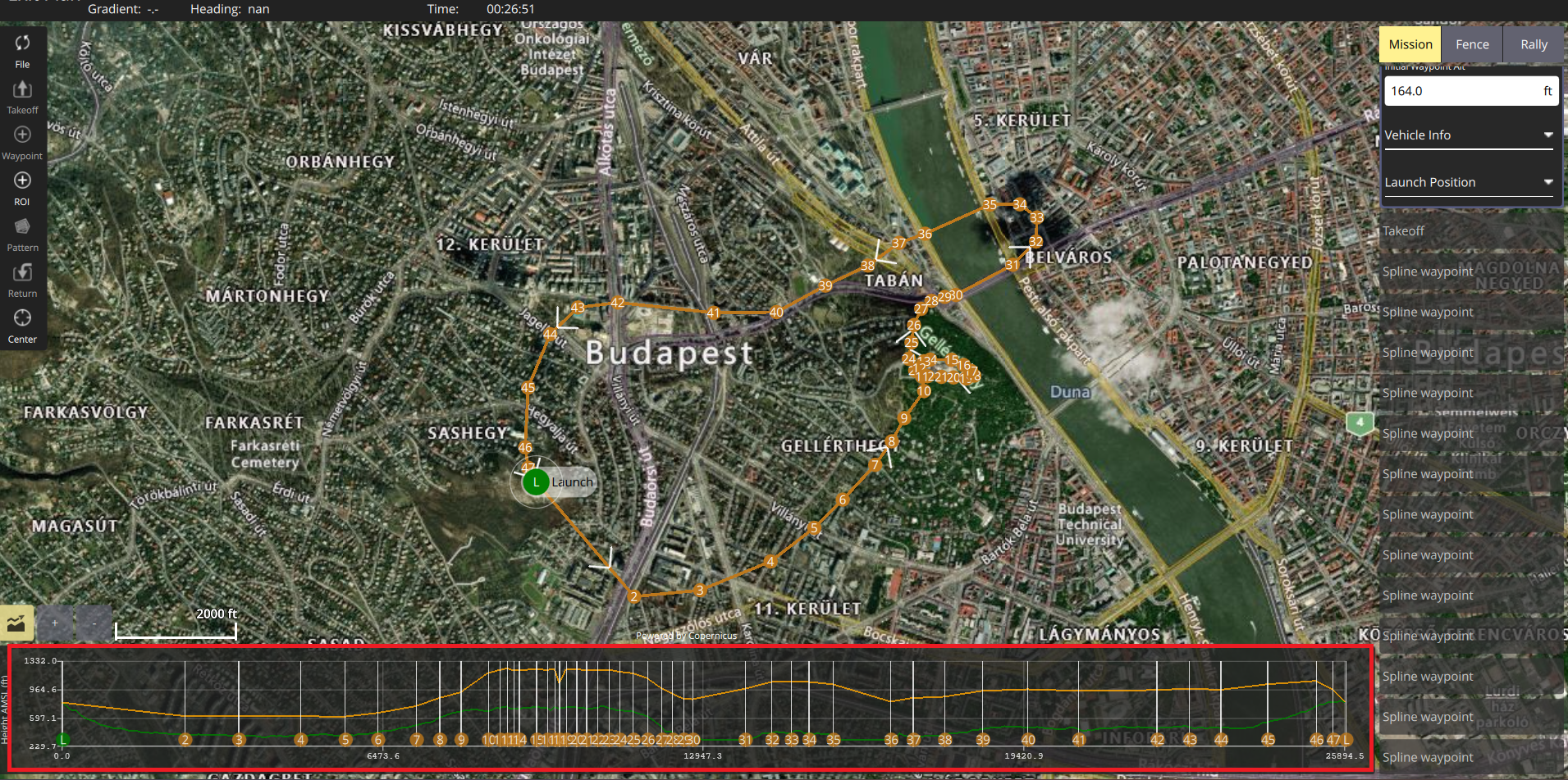Image resolution: width=1568 pixels, height=780 pixels.
Task: Choose marker 41 in the terrain profile
Action: click(1079, 740)
